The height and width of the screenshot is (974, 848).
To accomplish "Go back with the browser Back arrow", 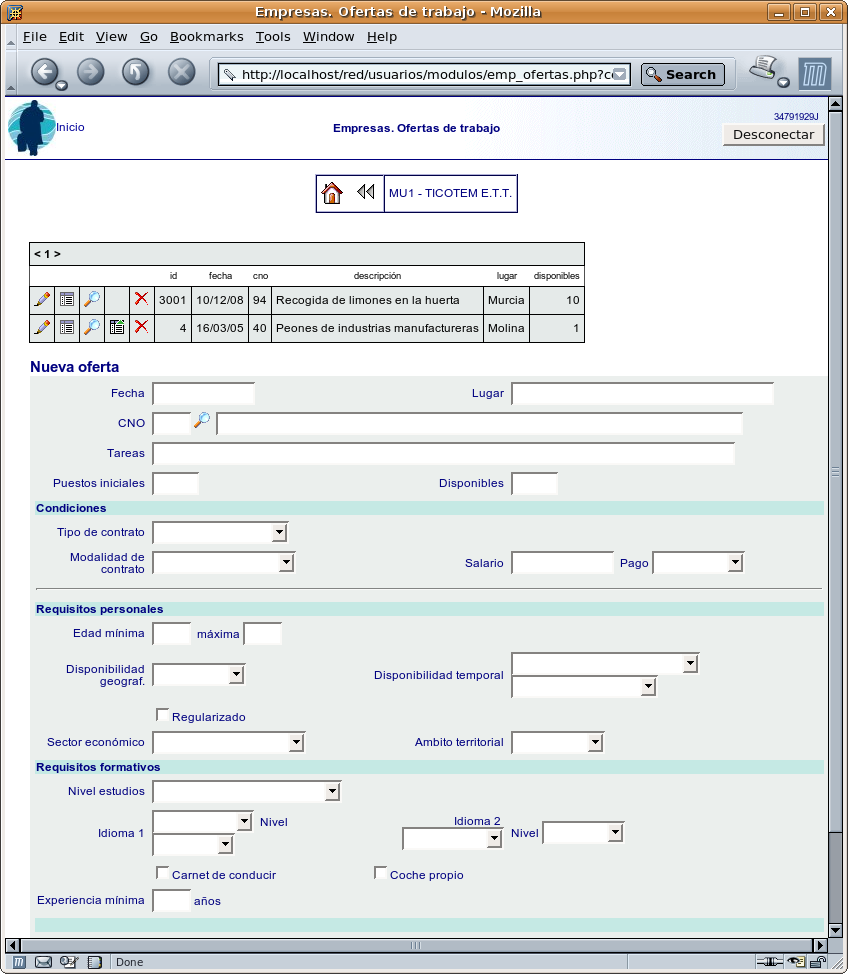I will pyautogui.click(x=45, y=73).
